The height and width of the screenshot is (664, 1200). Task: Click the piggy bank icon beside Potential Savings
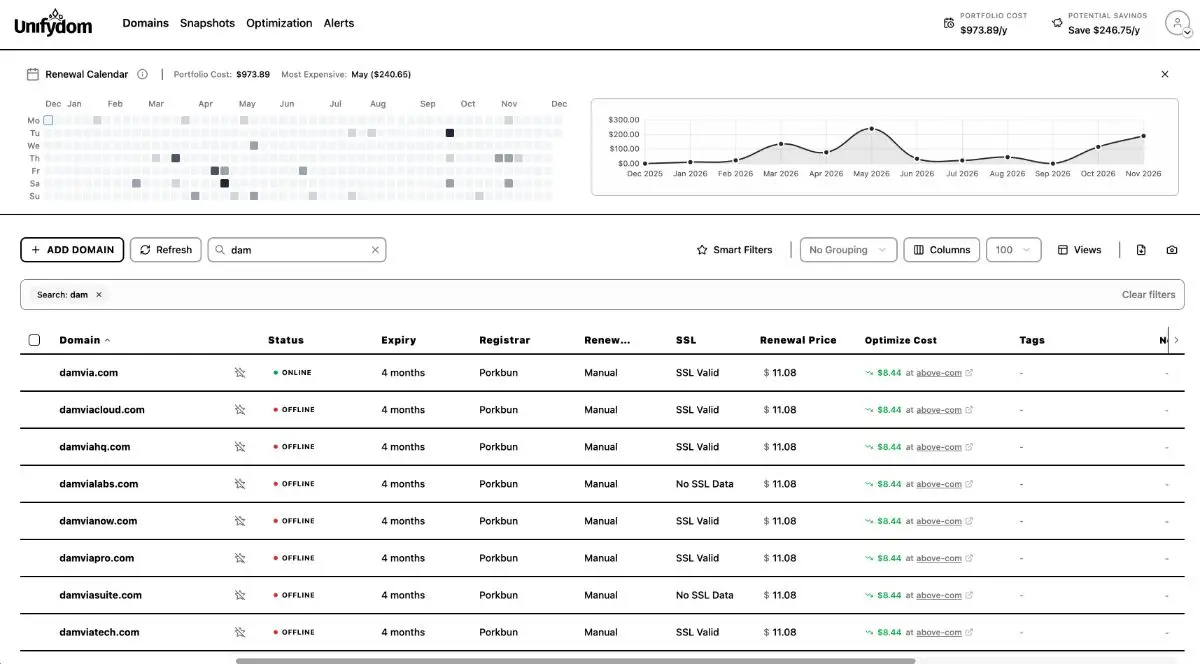(x=1057, y=21)
